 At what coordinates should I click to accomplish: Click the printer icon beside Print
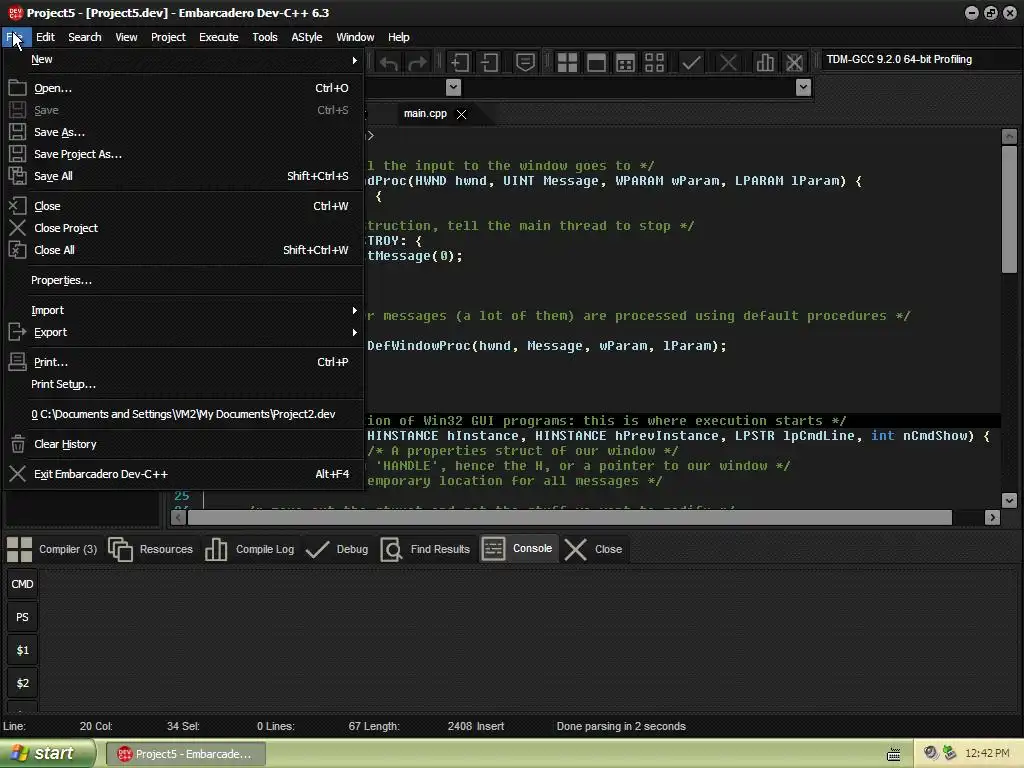click(18, 362)
